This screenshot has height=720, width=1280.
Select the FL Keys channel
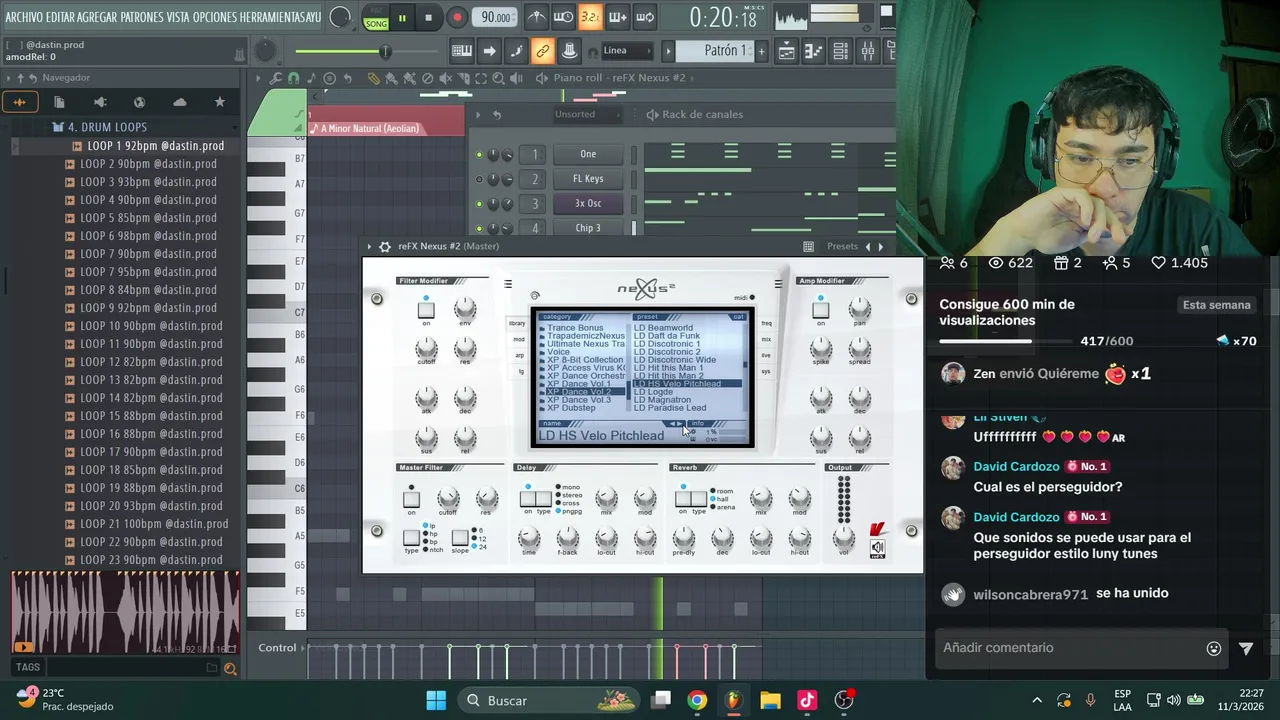[x=588, y=179]
